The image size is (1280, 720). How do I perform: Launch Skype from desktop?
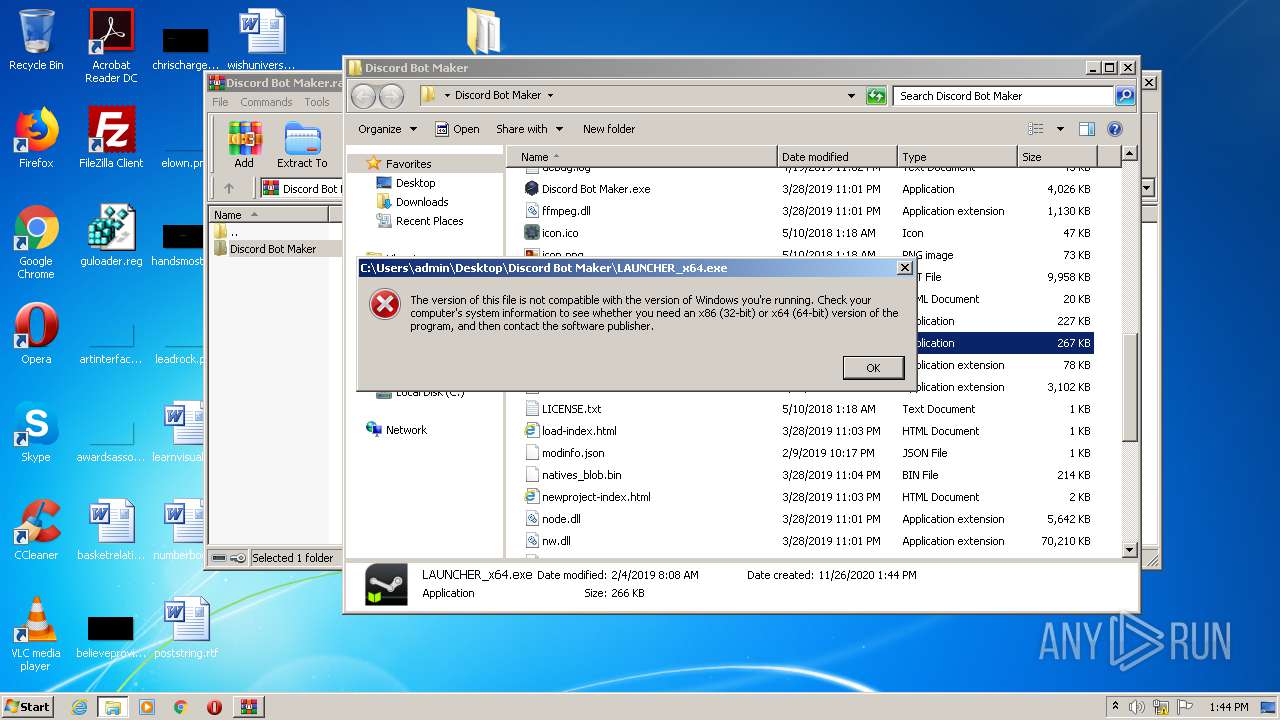point(36,432)
